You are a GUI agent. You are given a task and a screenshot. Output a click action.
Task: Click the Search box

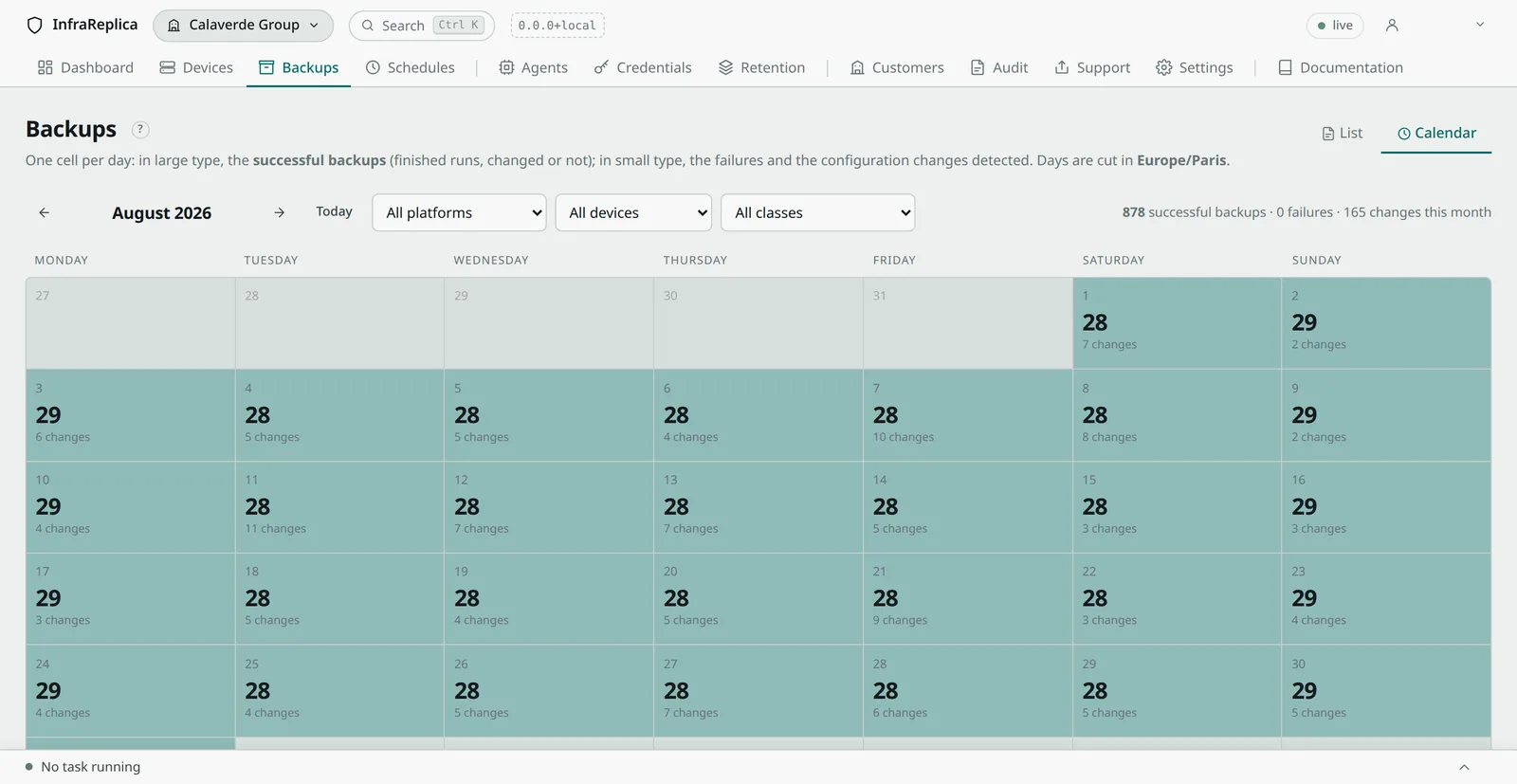tap(422, 26)
